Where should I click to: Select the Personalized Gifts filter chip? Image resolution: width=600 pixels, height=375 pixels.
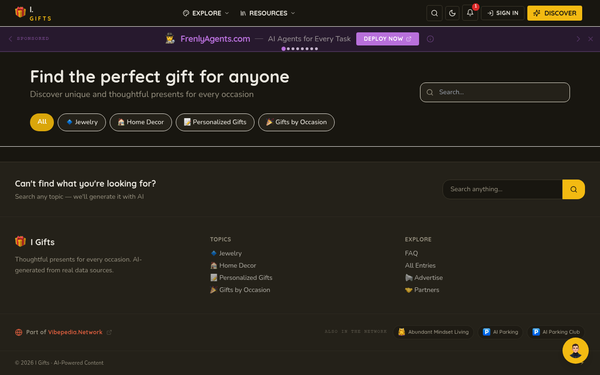pos(215,122)
